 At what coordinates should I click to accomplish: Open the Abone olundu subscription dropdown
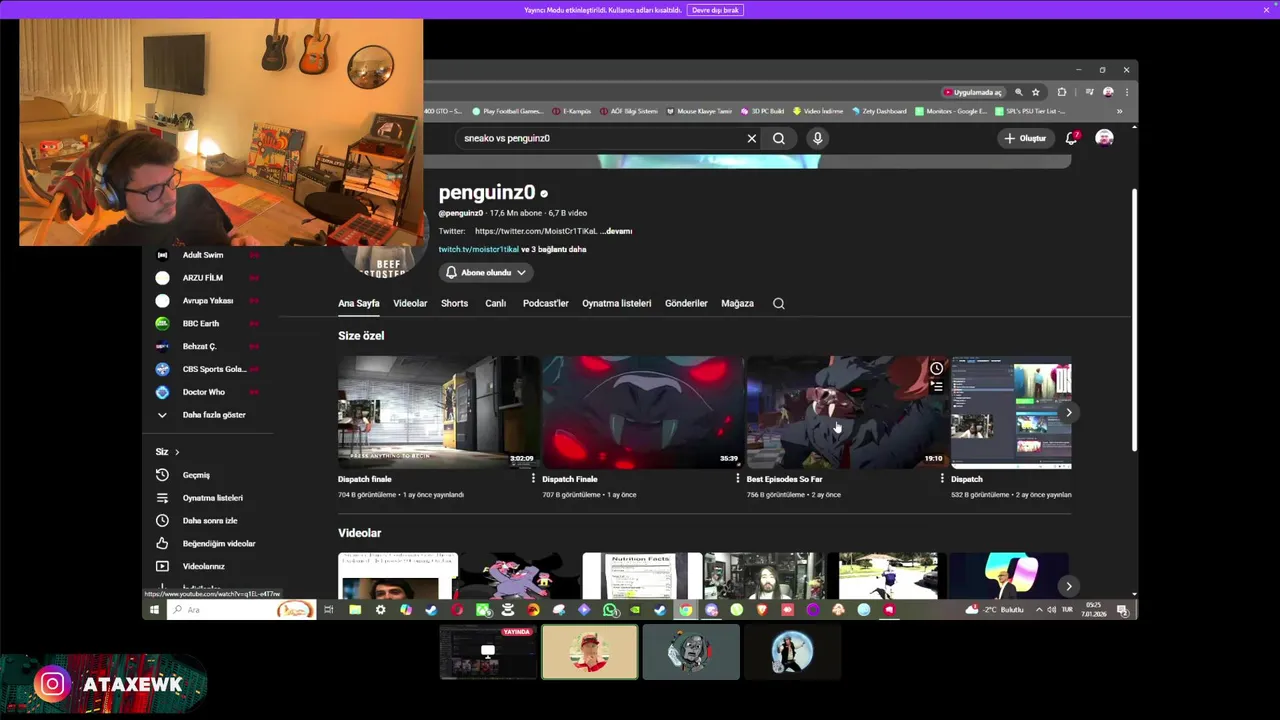[485, 272]
